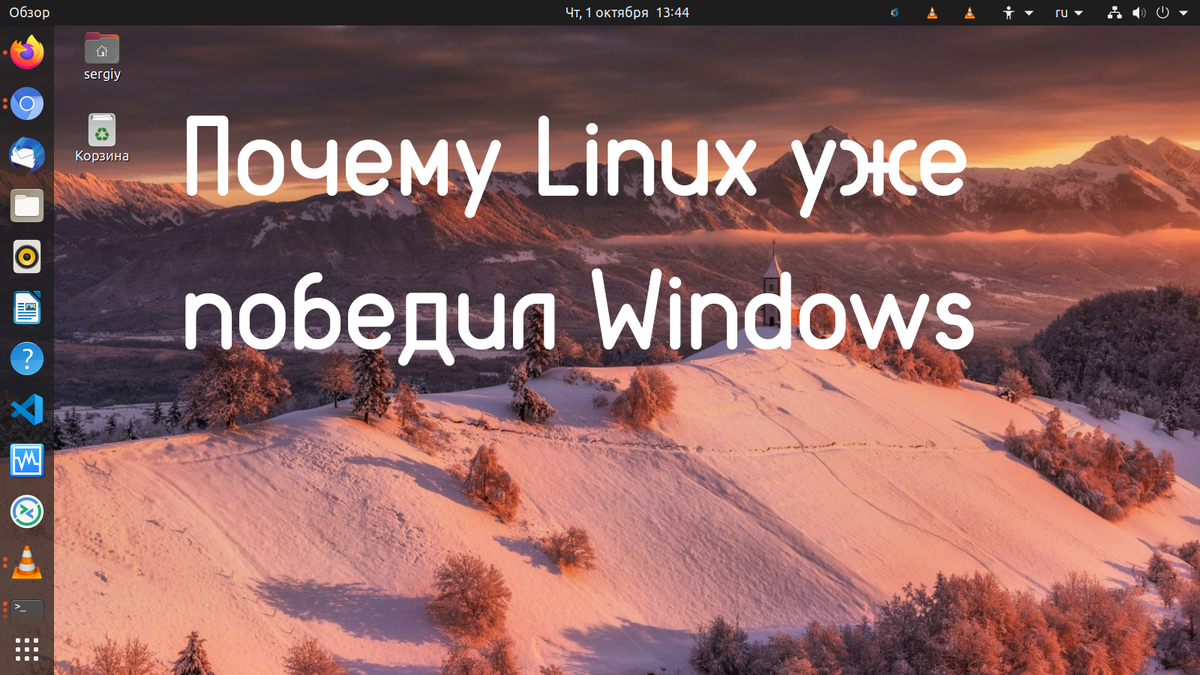Click the power icon in top bar
Image resolution: width=1200 pixels, height=675 pixels.
1163,13
